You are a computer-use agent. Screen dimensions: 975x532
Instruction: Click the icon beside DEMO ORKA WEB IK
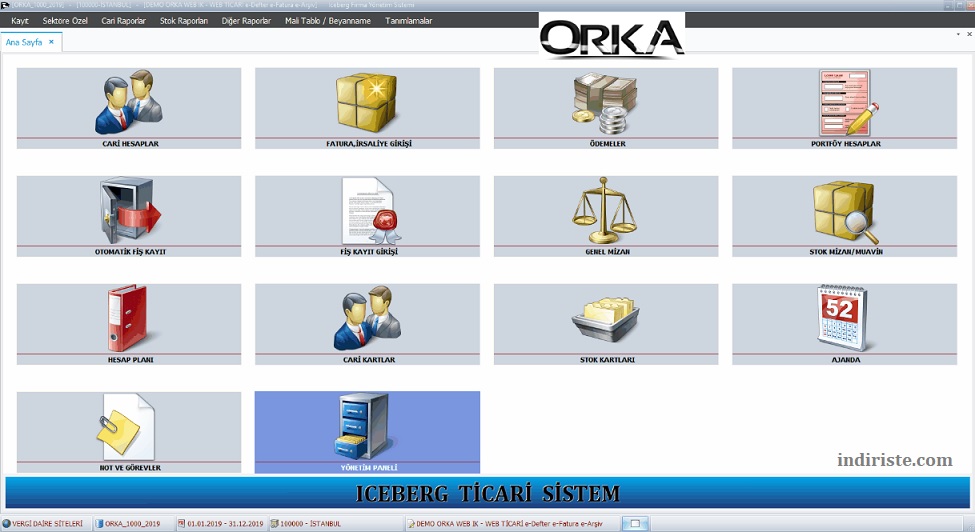411,524
